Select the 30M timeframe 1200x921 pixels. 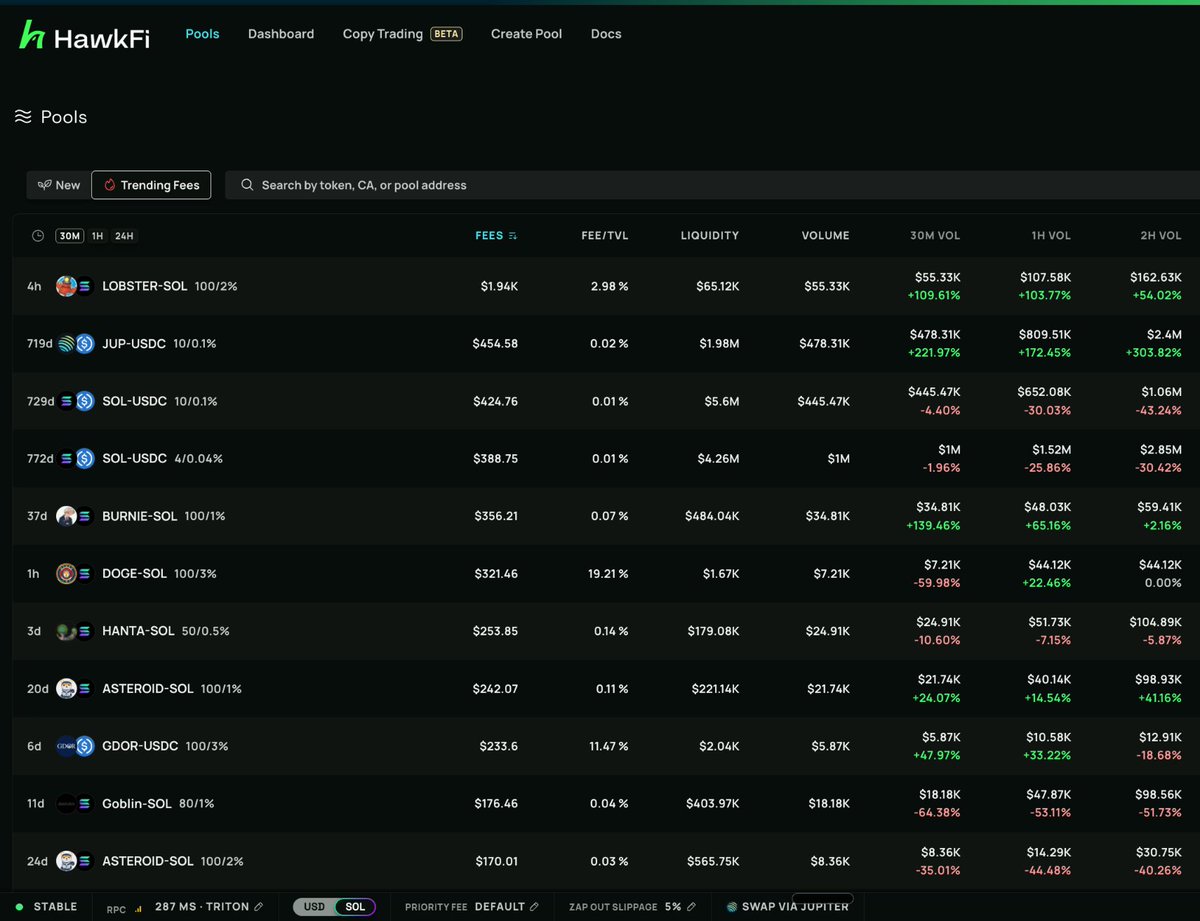pyautogui.click(x=69, y=236)
